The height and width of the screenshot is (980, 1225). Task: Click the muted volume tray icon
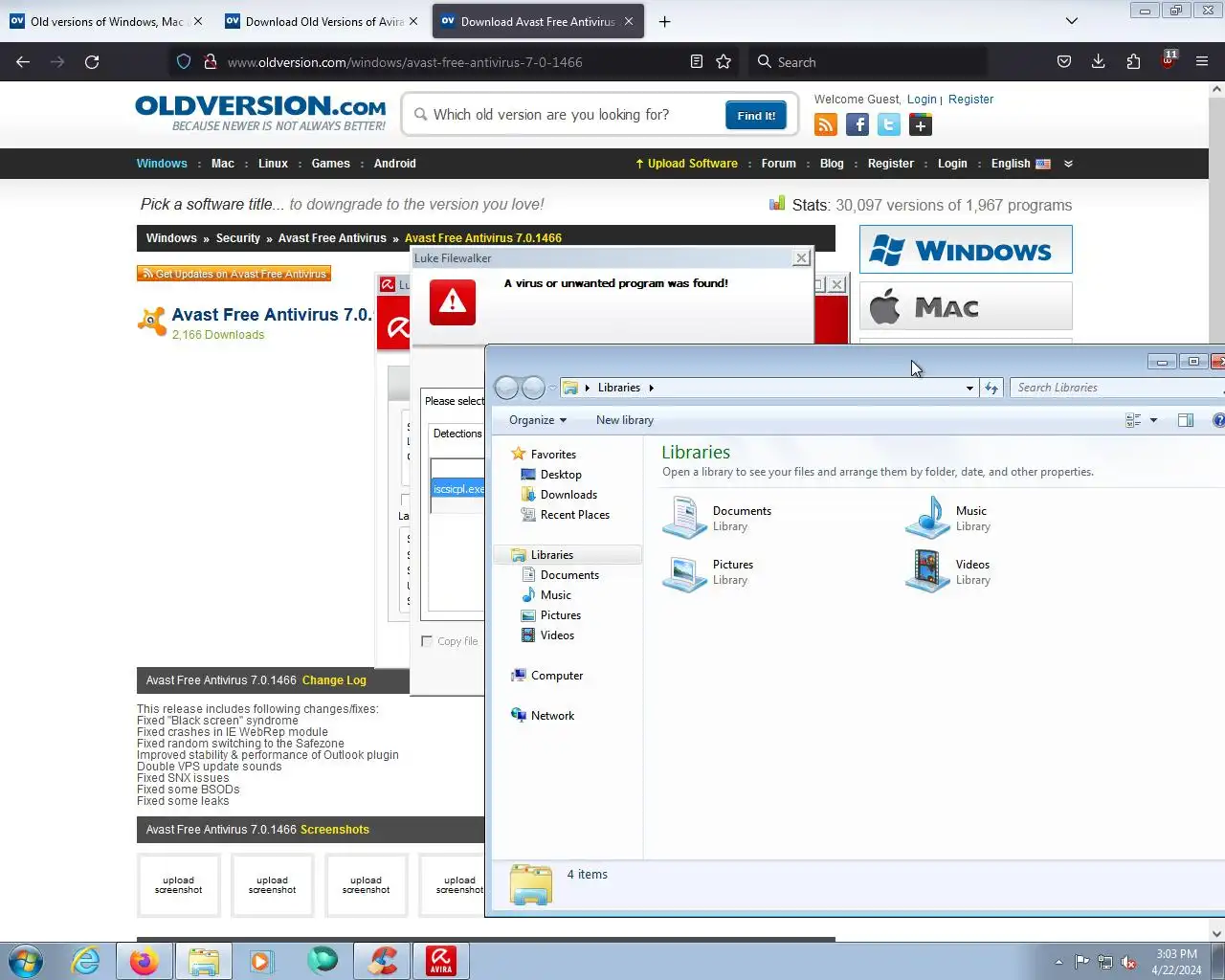[x=1129, y=962]
